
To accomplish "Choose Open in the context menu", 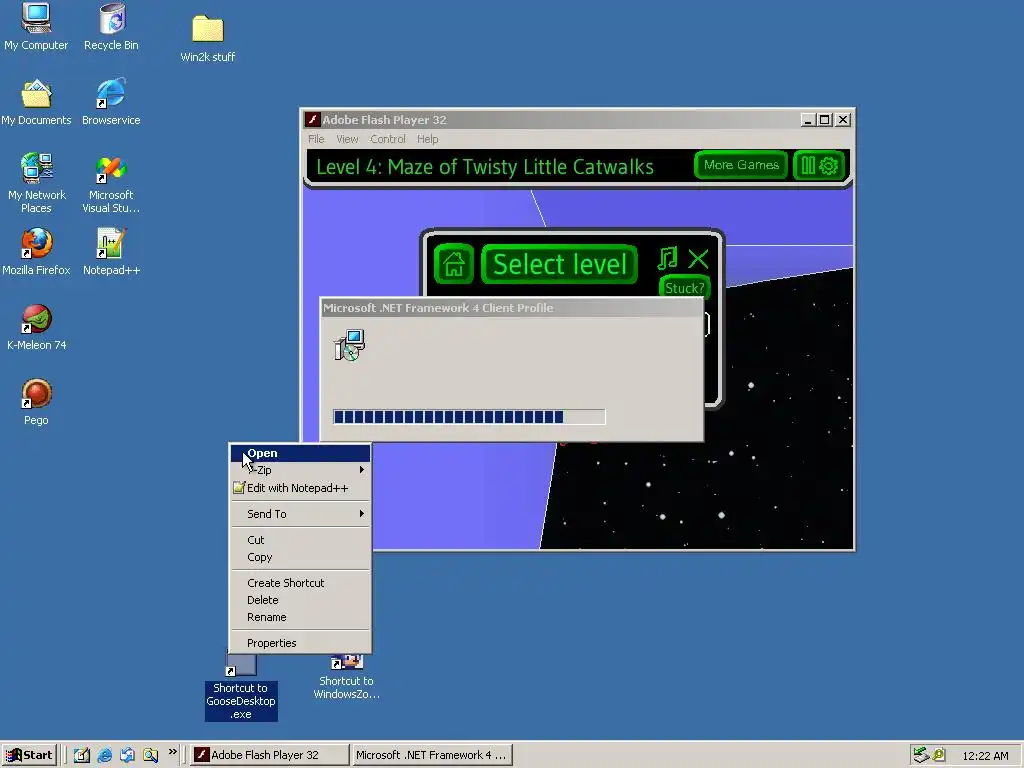I will click(x=300, y=453).
